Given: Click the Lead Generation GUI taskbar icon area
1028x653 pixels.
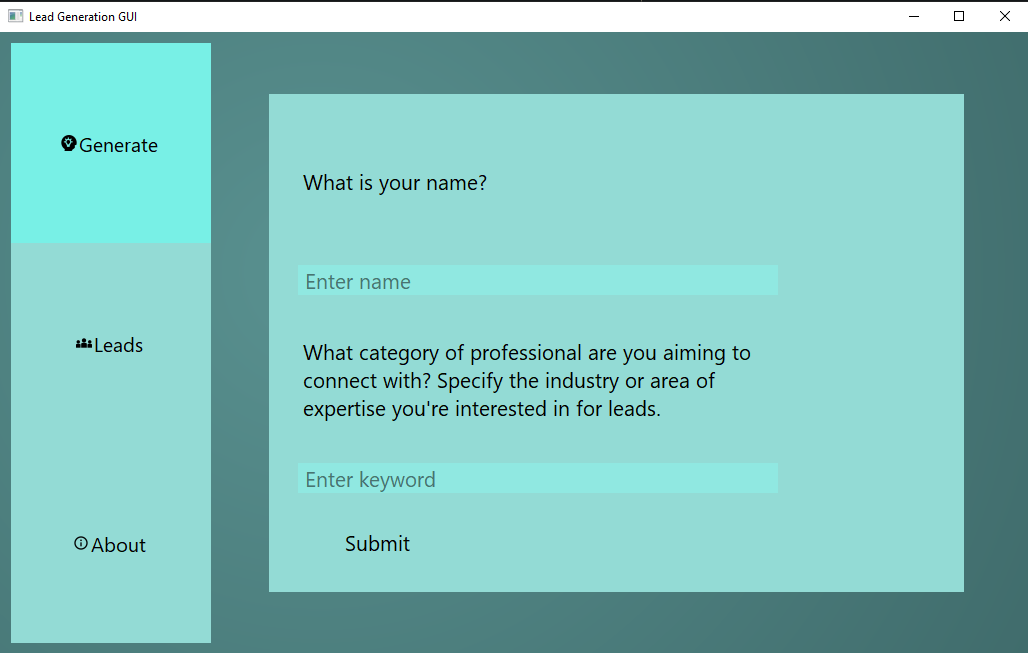Looking at the screenshot, I should pyautogui.click(x=14, y=15).
